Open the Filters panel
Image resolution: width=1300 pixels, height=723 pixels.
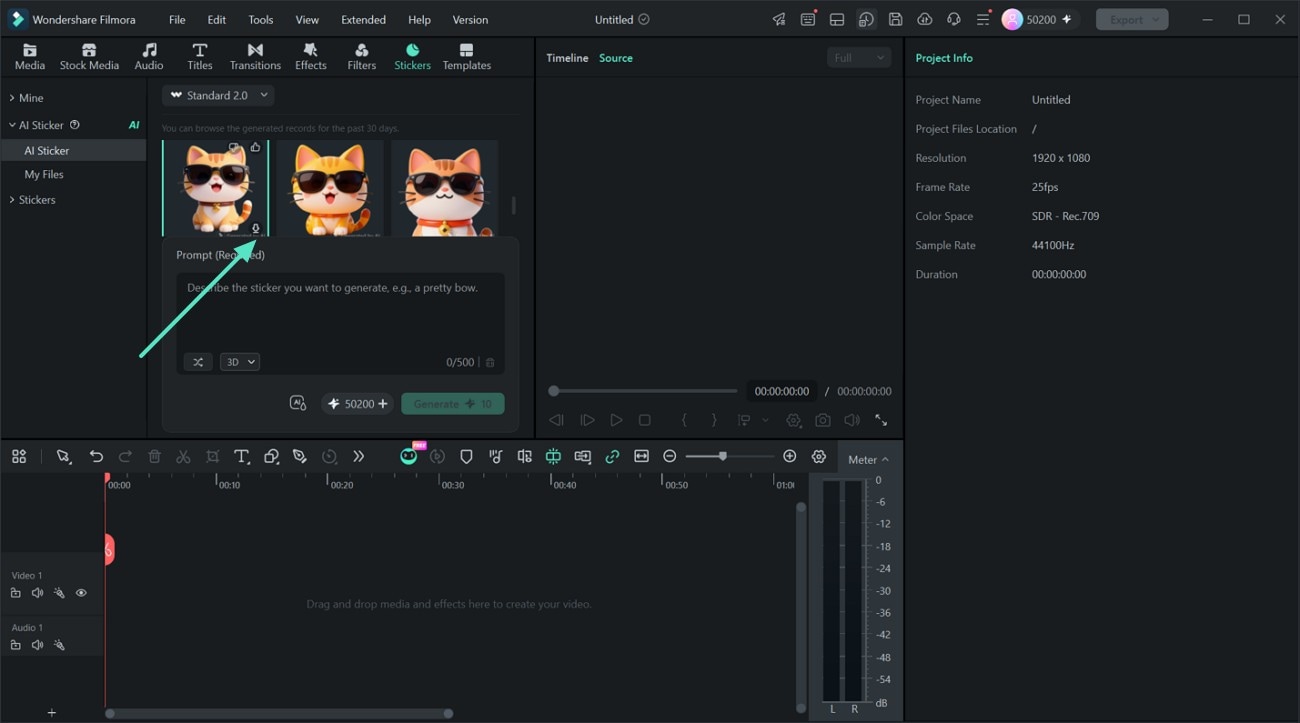(361, 57)
